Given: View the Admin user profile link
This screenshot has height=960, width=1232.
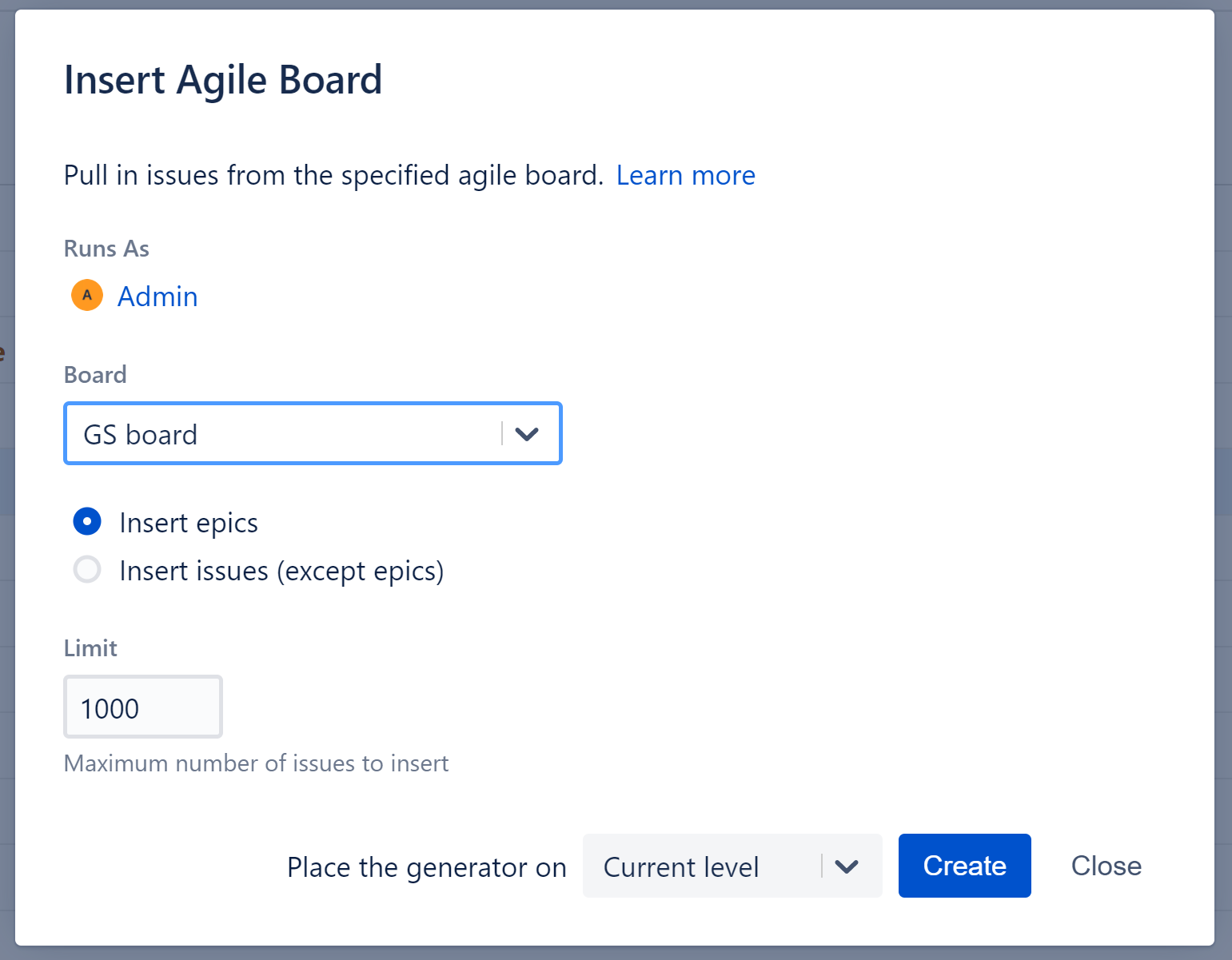Looking at the screenshot, I should click(157, 296).
